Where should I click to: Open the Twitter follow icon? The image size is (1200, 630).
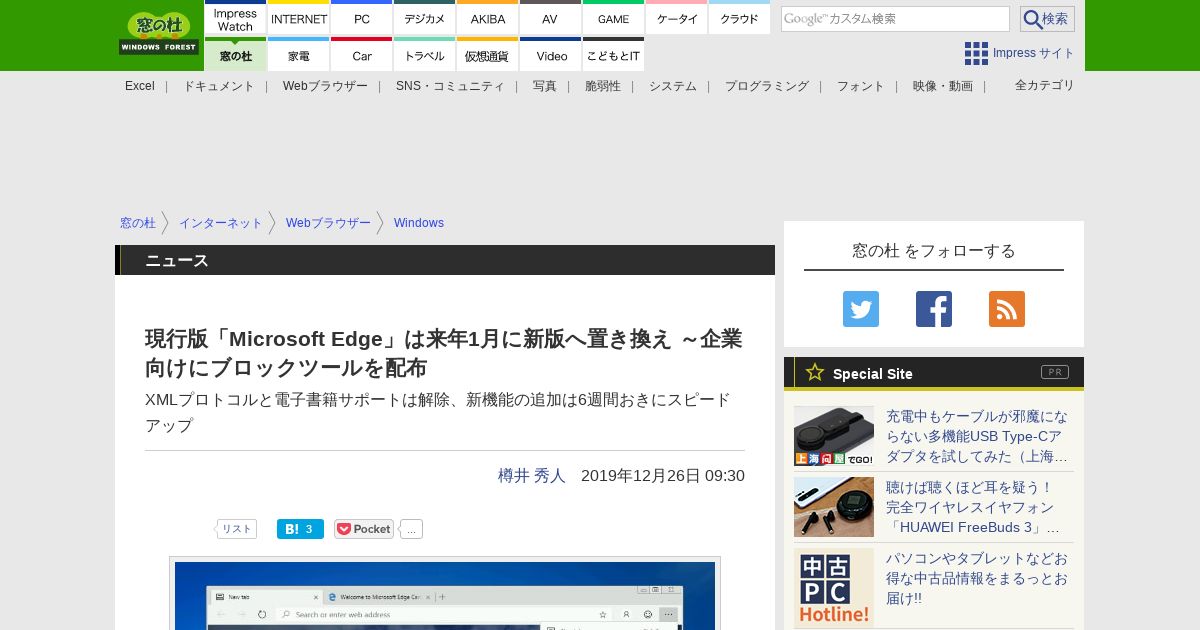[861, 309]
